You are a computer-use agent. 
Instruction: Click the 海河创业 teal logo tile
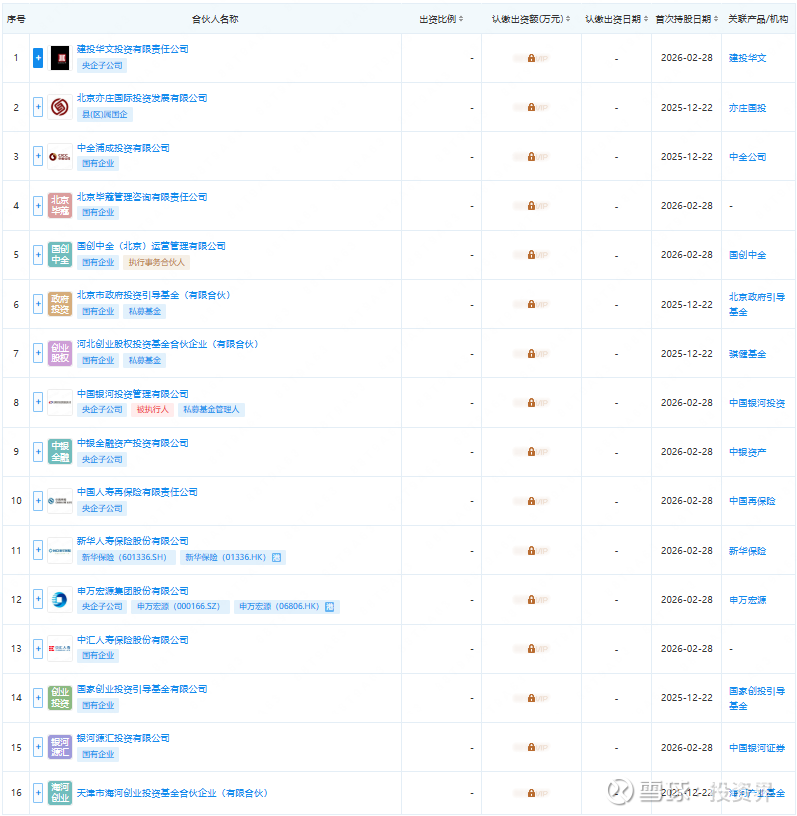[x=60, y=793]
